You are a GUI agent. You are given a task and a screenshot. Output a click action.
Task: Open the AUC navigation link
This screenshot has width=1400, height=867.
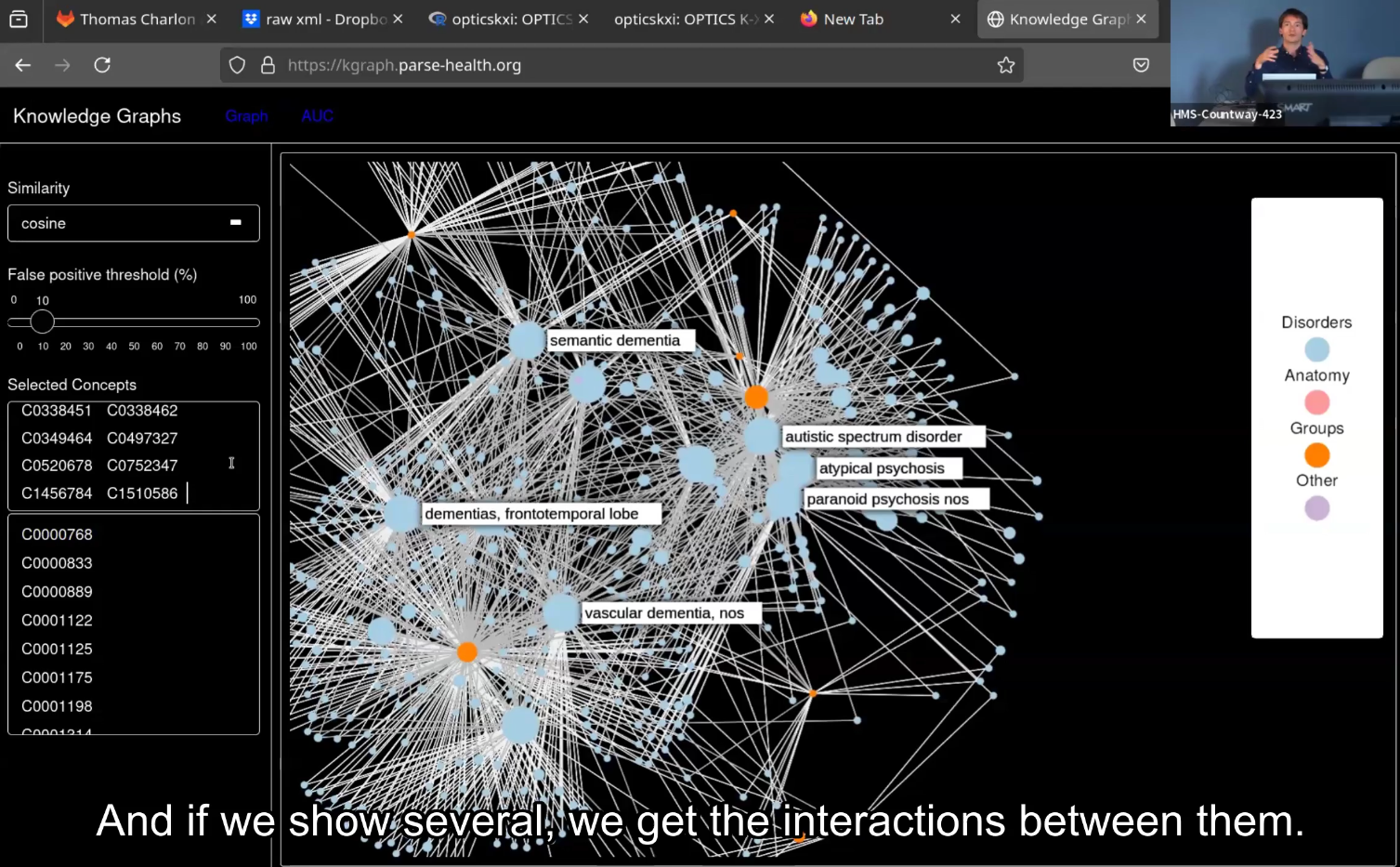[x=317, y=116]
